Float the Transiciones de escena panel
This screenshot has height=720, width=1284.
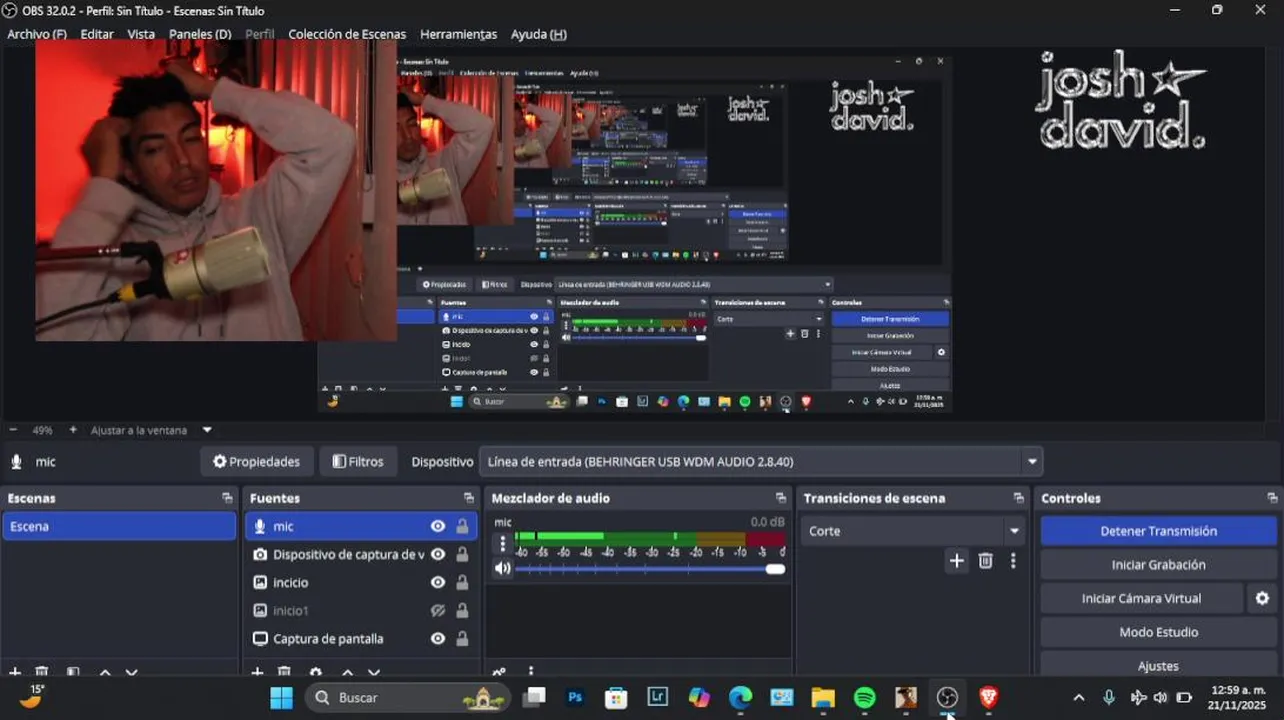click(x=1019, y=498)
